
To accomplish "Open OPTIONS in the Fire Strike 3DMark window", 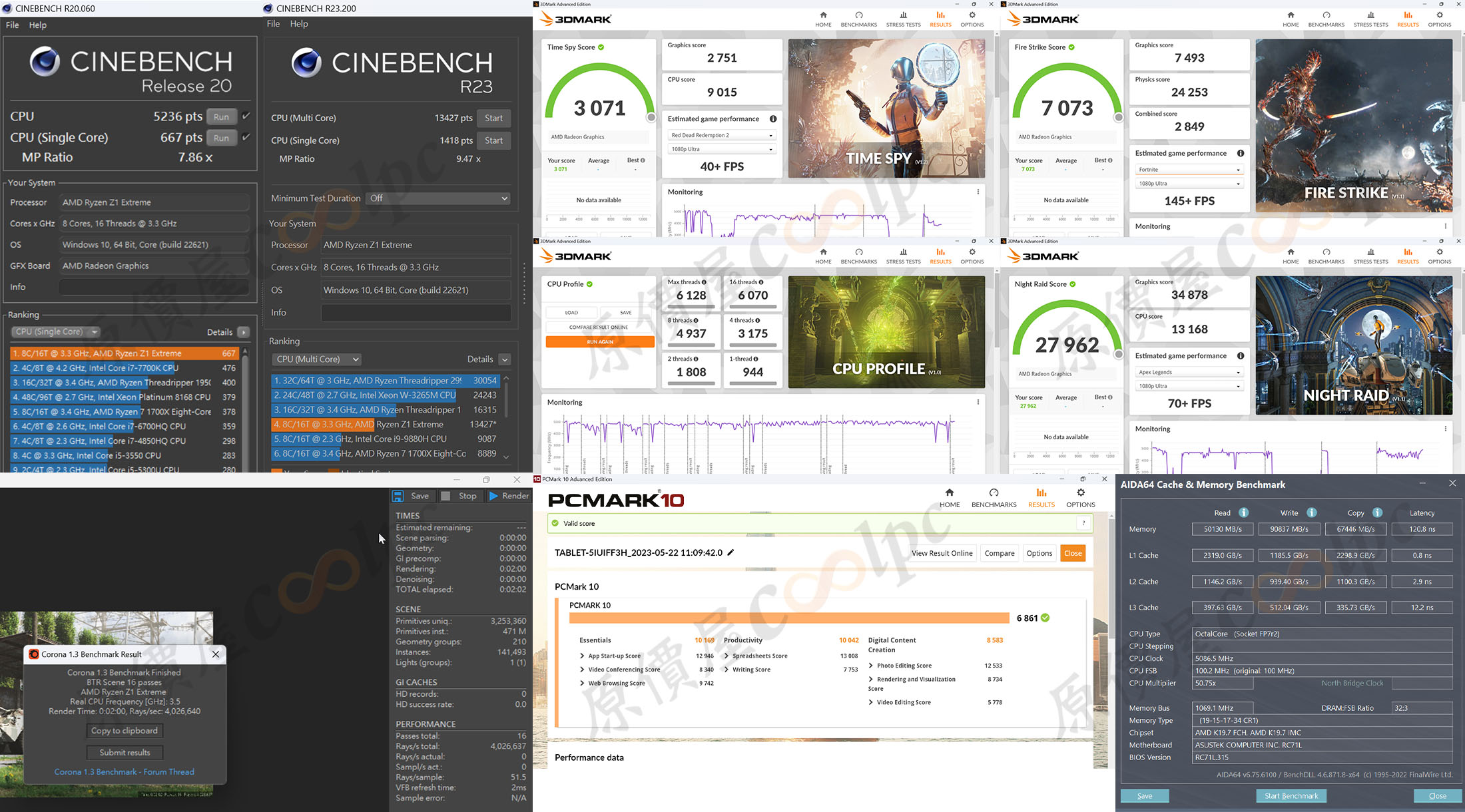I will 1440,19.
